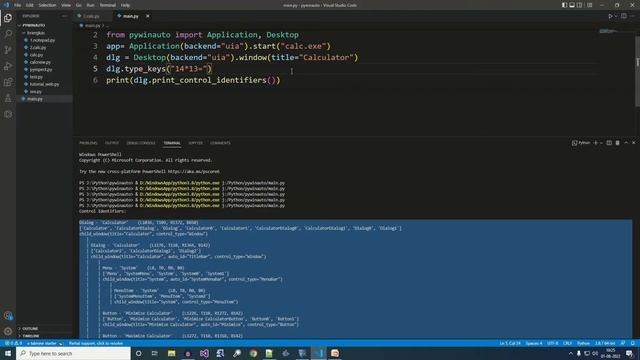Close the main.py editor tab
Screen dimensions: 640x360
point(147,16)
